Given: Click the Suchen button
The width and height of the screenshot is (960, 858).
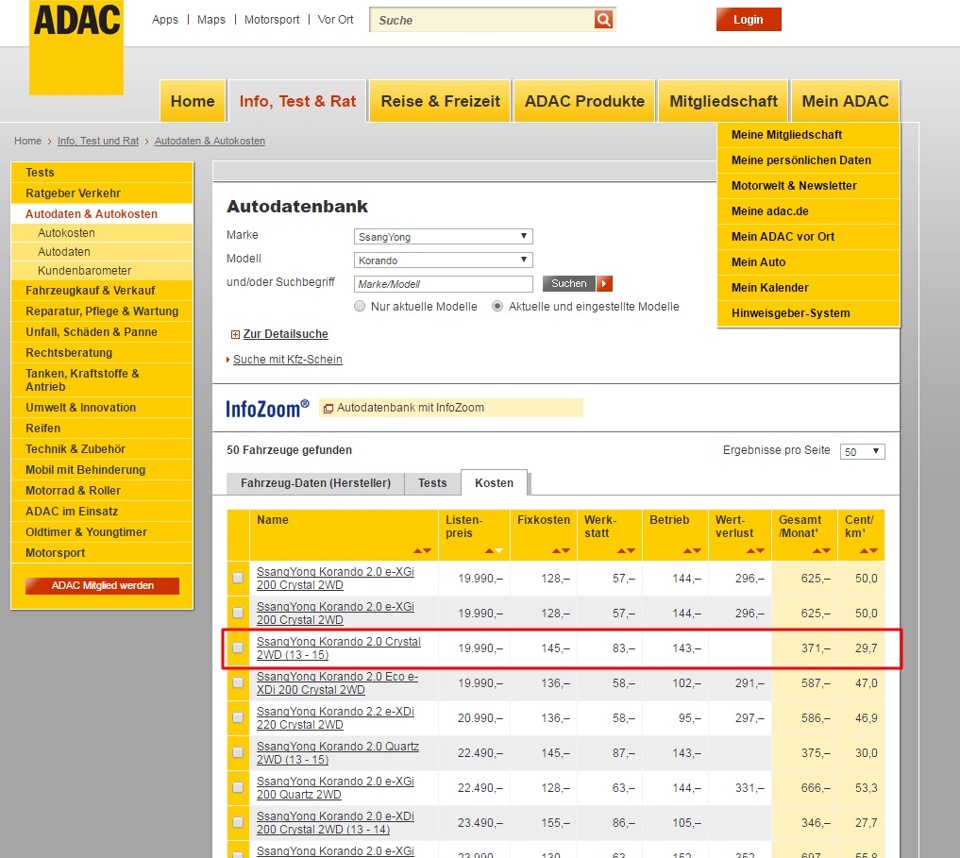Looking at the screenshot, I should pos(569,284).
